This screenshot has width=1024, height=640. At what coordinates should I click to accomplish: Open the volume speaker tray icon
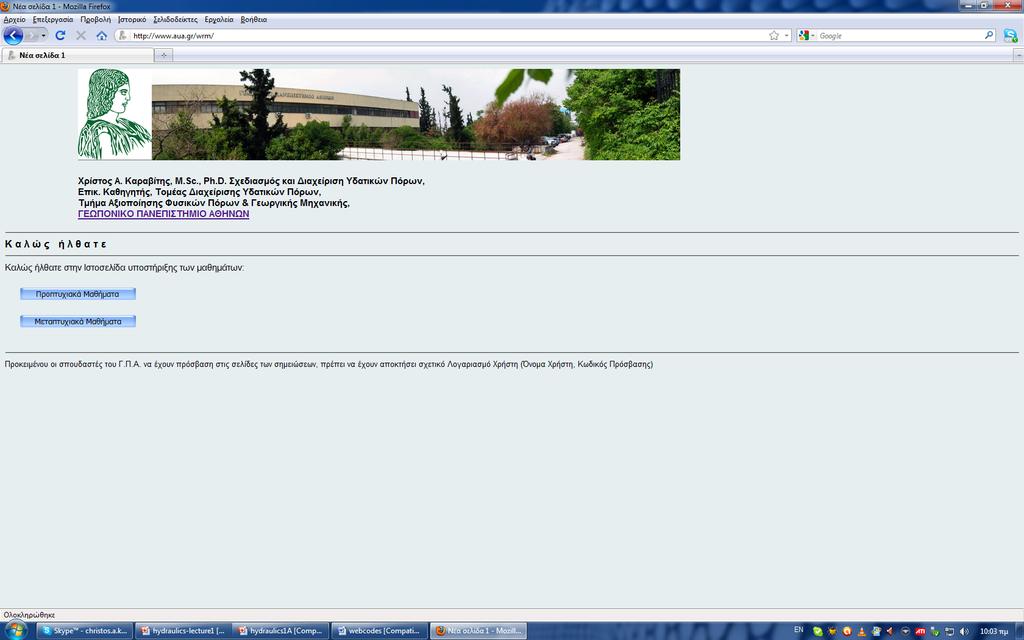pos(965,632)
